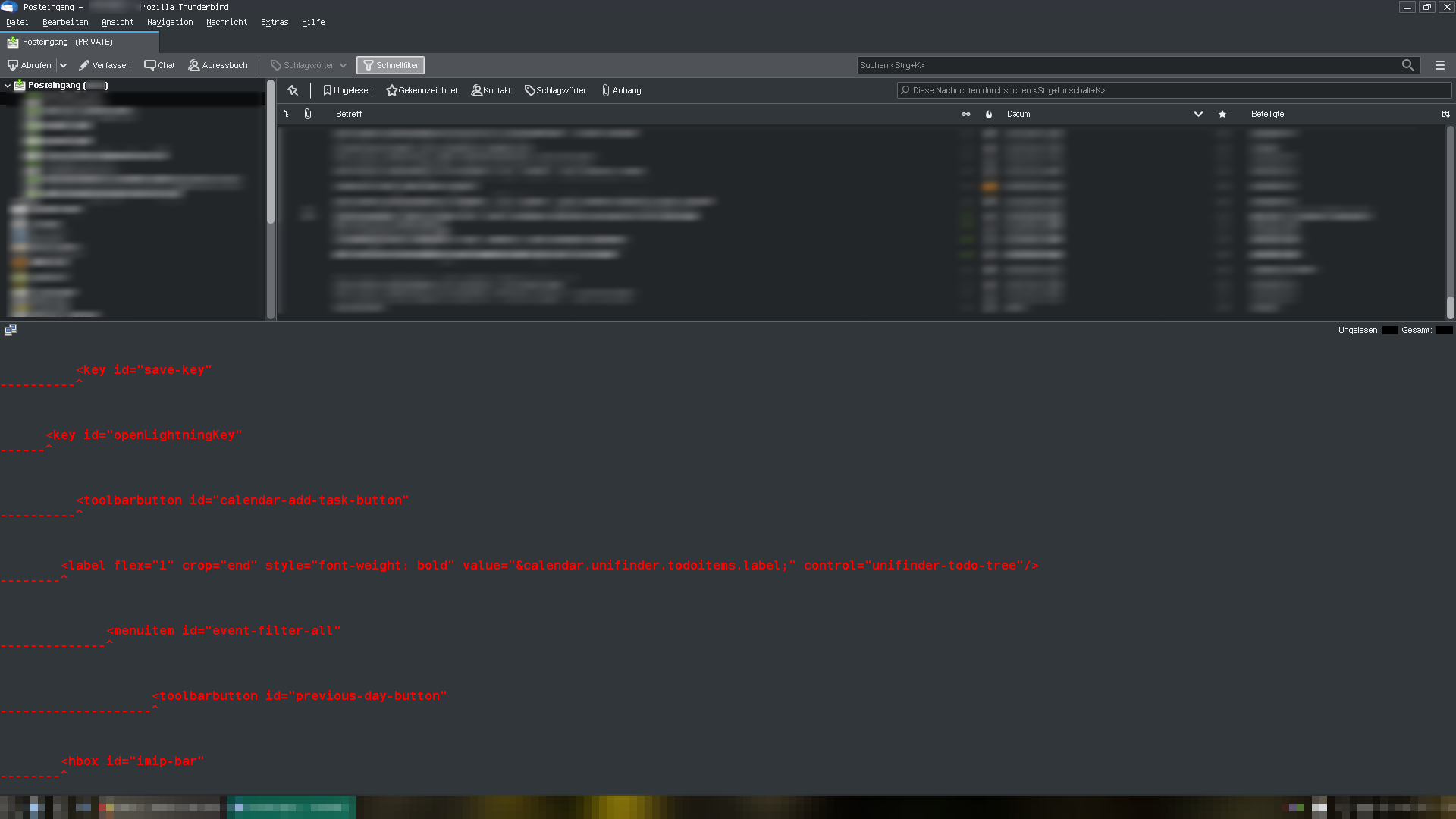Click the junk flame column header icon
Screen dimensions: 1456x819
point(988,114)
